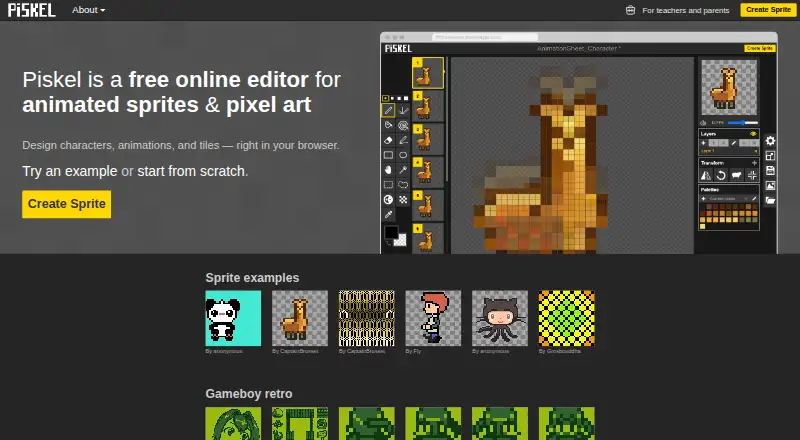Select the Pen tool in editor preview
Image resolution: width=800 pixels, height=440 pixels.
coord(388,110)
